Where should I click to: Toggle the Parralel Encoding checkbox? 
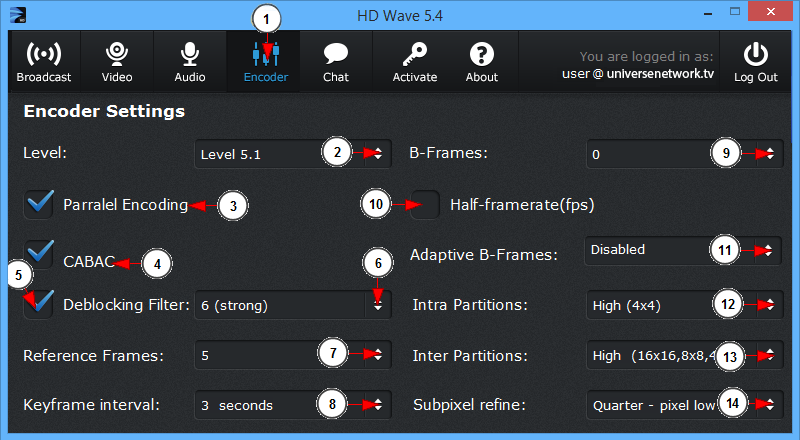(x=39, y=204)
